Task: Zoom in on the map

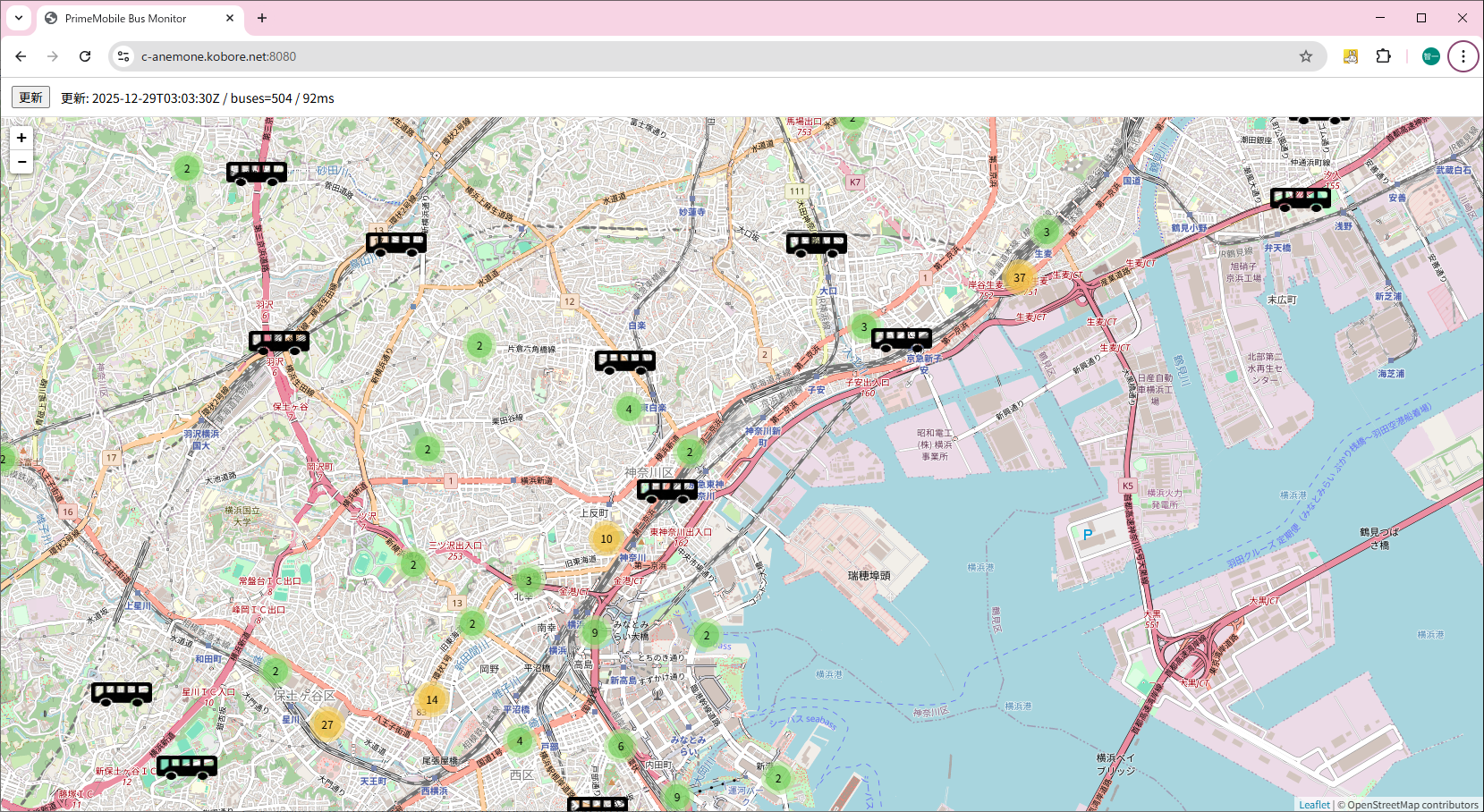Action: pyautogui.click(x=21, y=138)
